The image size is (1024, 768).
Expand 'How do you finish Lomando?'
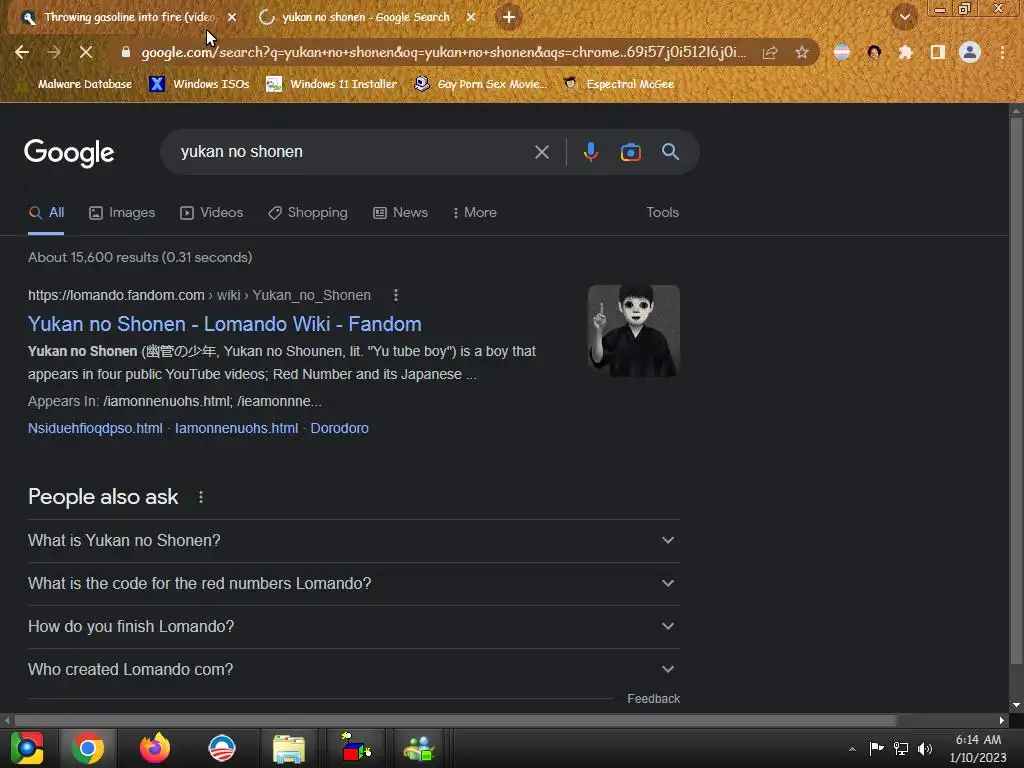(354, 626)
